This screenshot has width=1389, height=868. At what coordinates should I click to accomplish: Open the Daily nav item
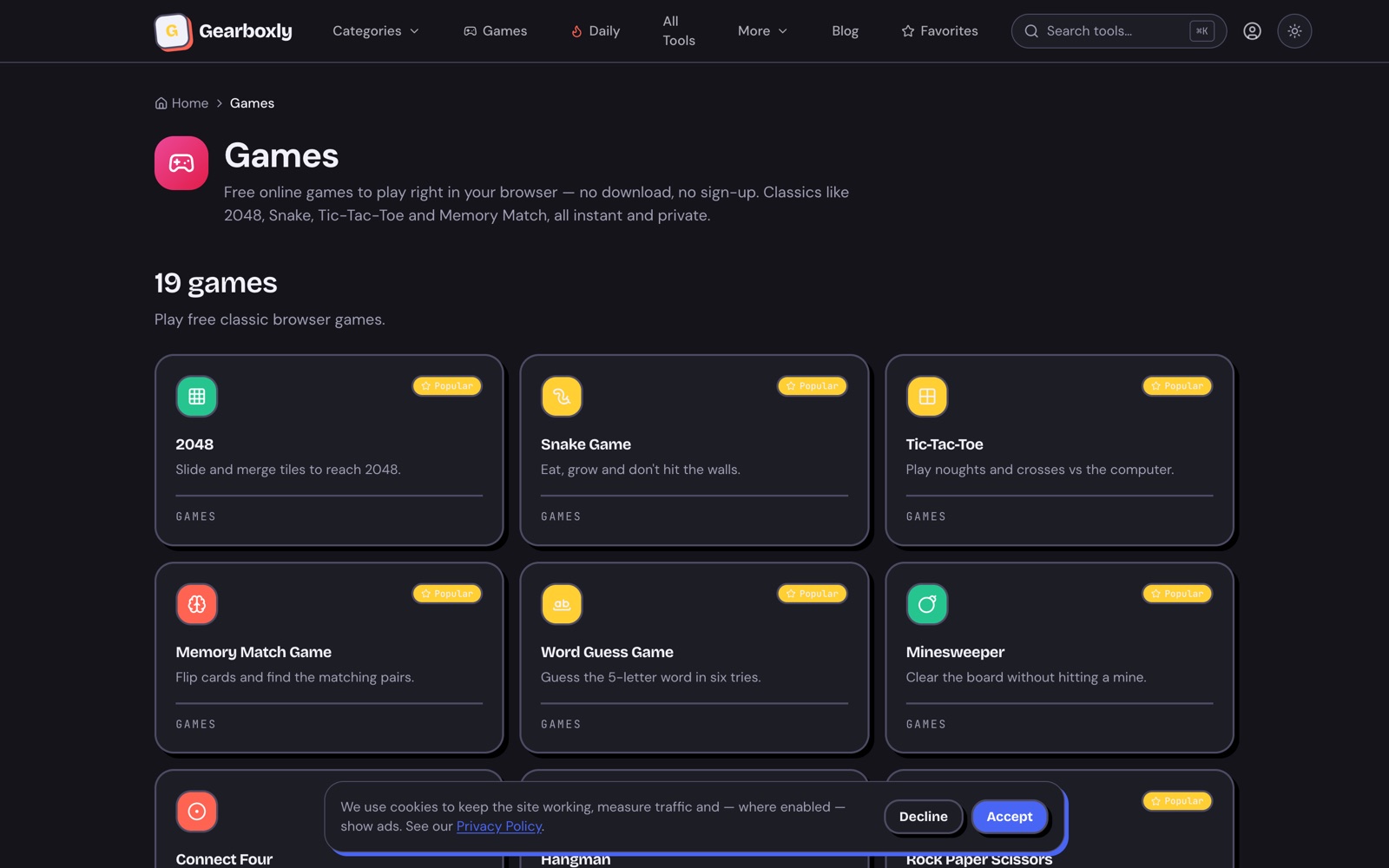coord(596,31)
